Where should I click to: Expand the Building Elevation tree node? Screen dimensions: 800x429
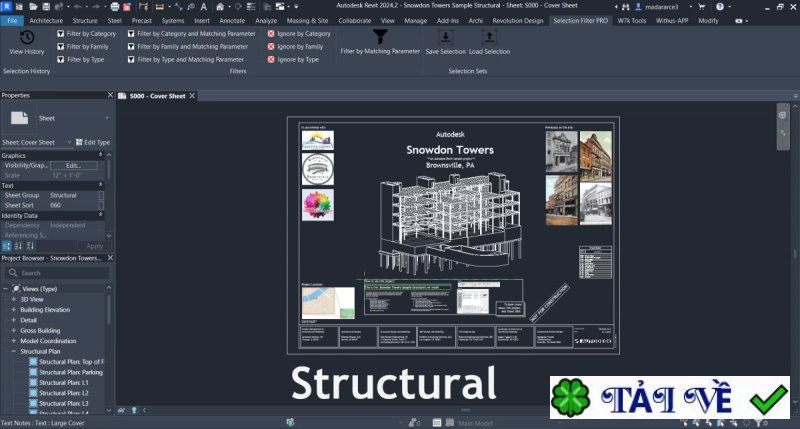point(14,310)
